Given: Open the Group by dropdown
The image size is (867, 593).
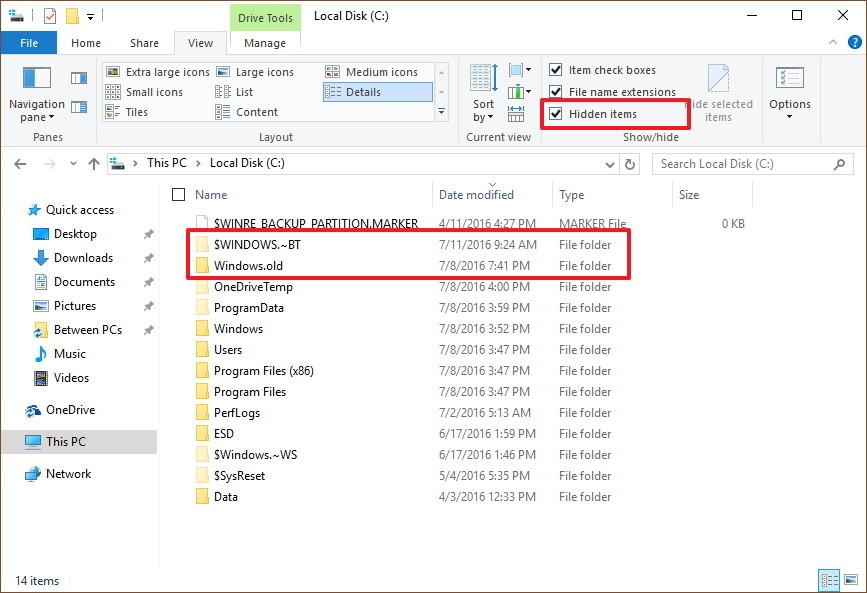Looking at the screenshot, I should click(x=520, y=70).
